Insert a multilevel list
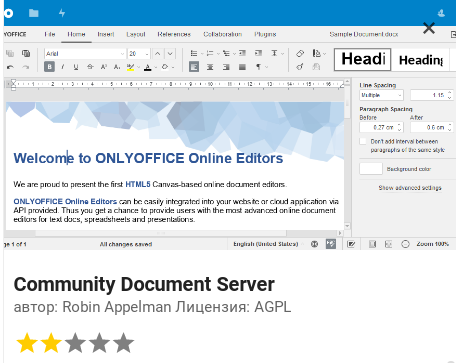Viewport: 456px width, 363px height. click(x=226, y=53)
